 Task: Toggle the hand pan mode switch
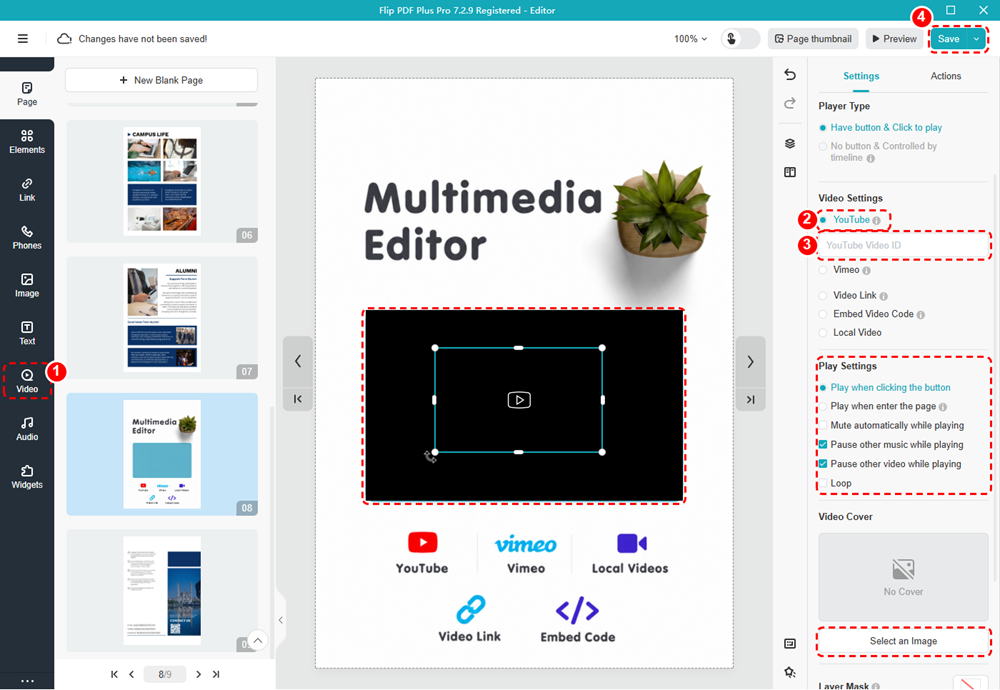pyautogui.click(x=740, y=39)
